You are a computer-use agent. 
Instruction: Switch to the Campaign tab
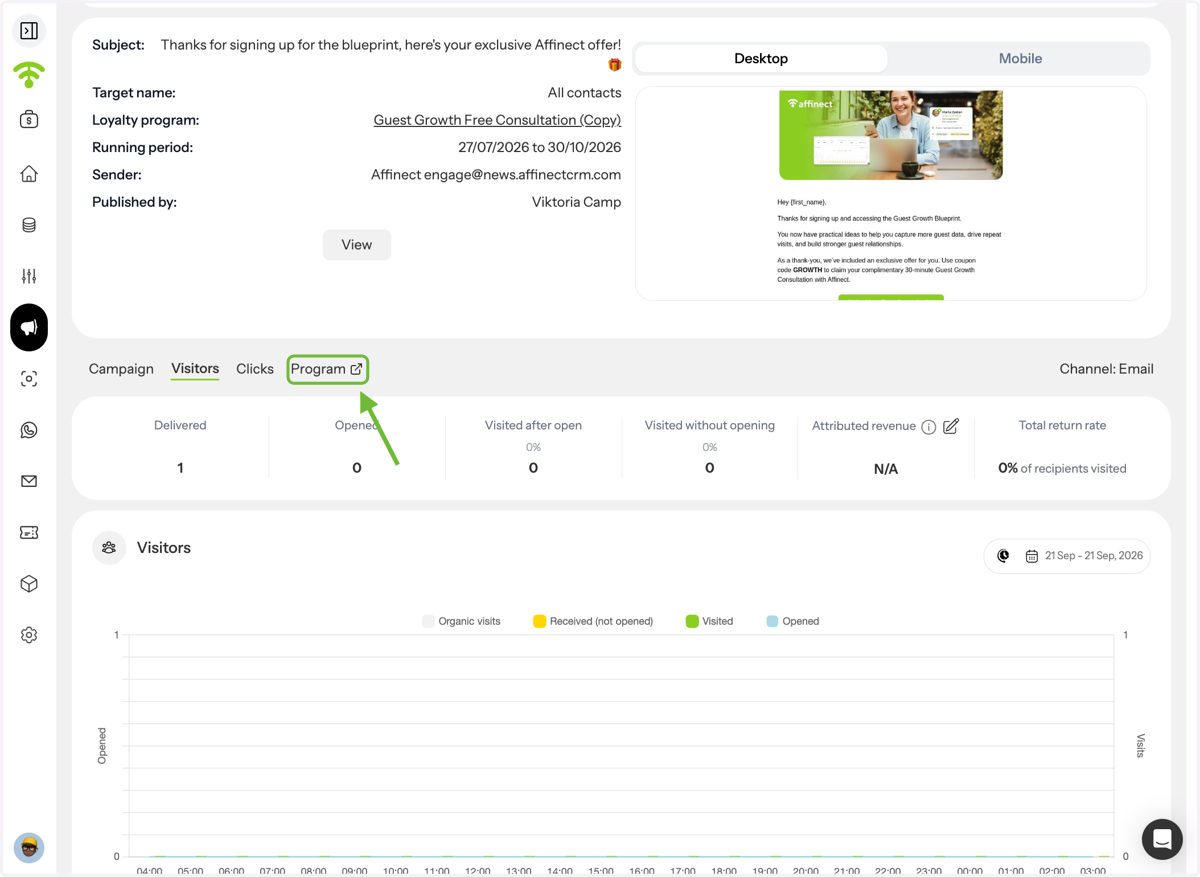tap(121, 369)
